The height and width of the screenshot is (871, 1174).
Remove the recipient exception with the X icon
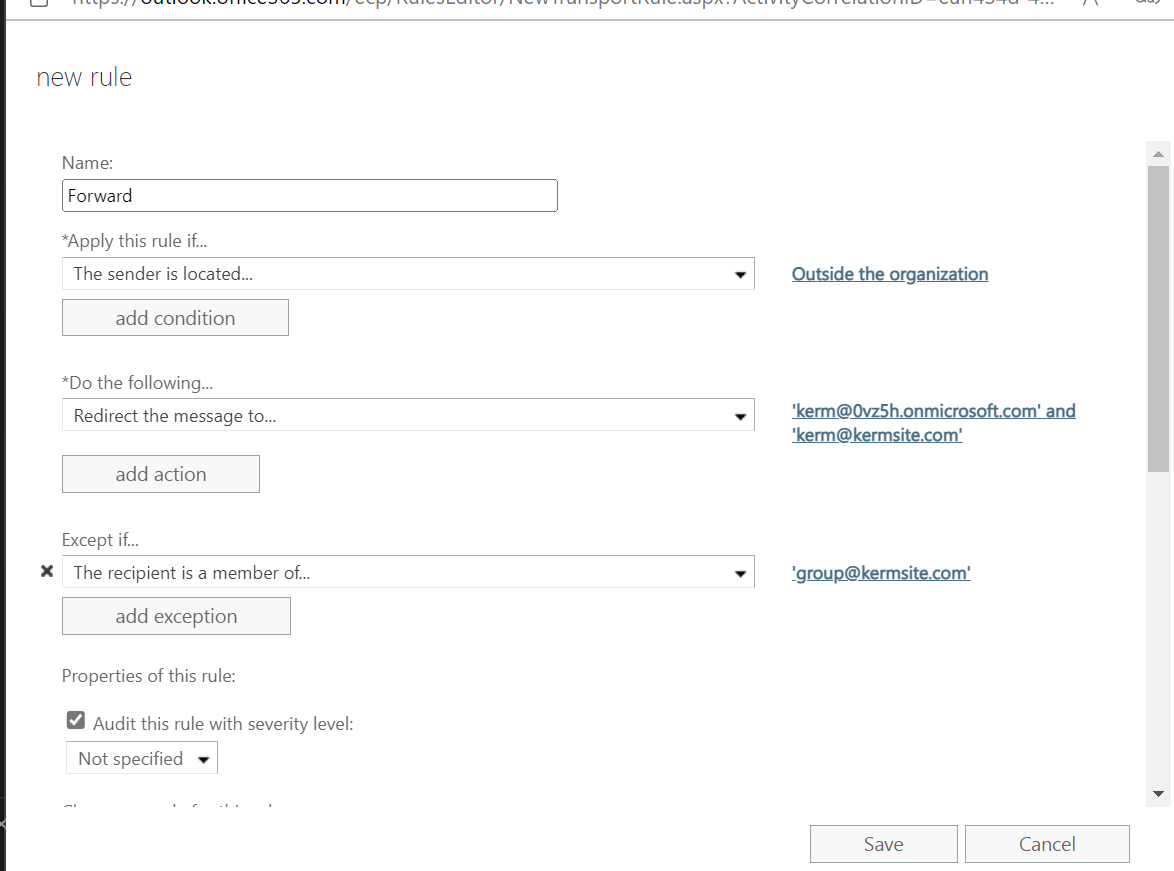[x=46, y=572]
